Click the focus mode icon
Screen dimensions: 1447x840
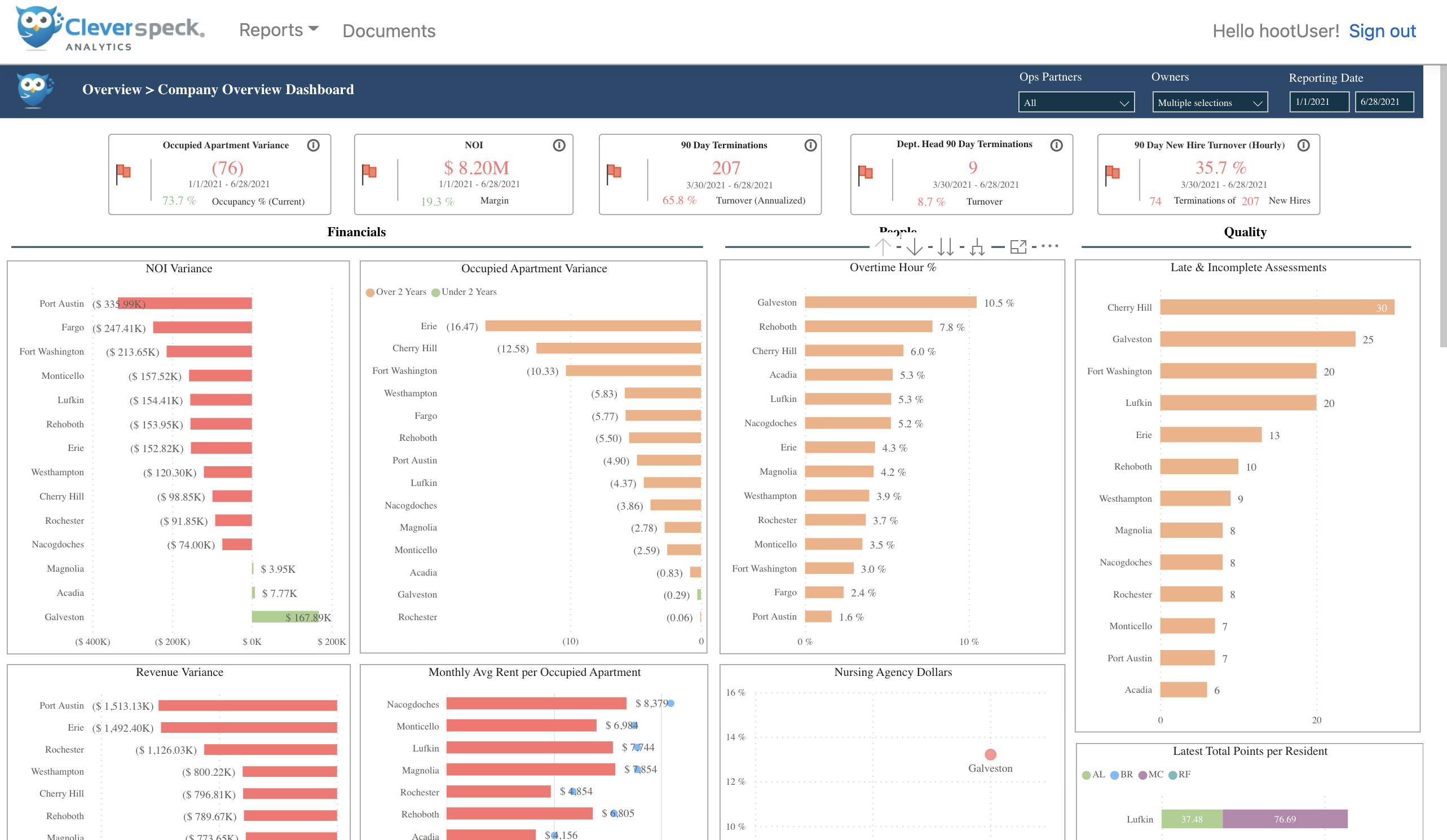[x=1018, y=247]
